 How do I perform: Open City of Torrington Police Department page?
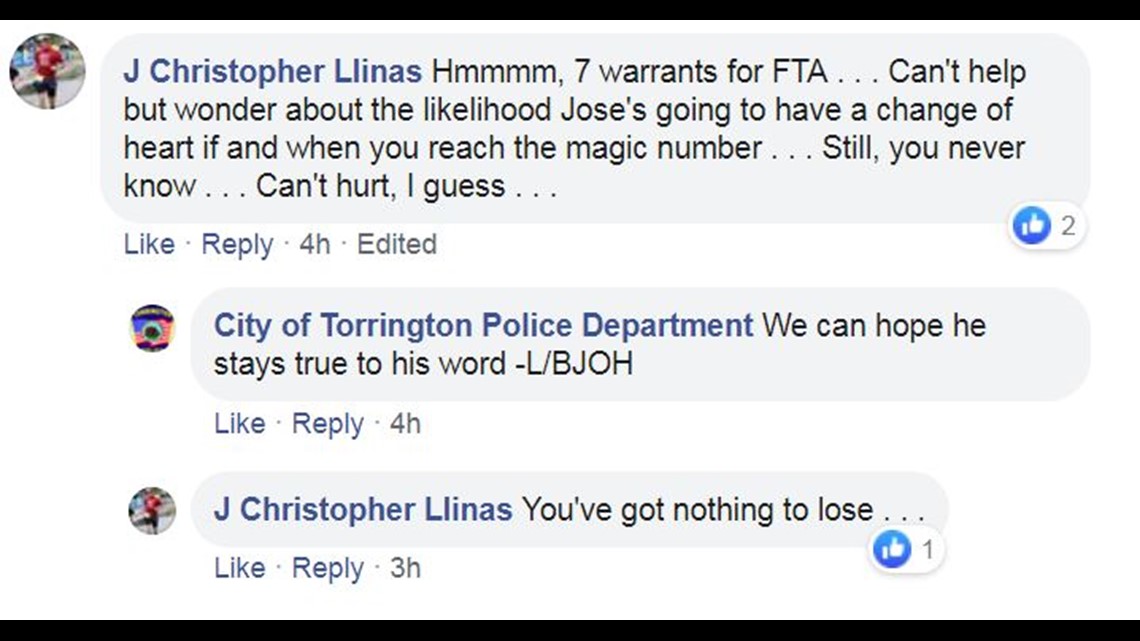point(483,326)
